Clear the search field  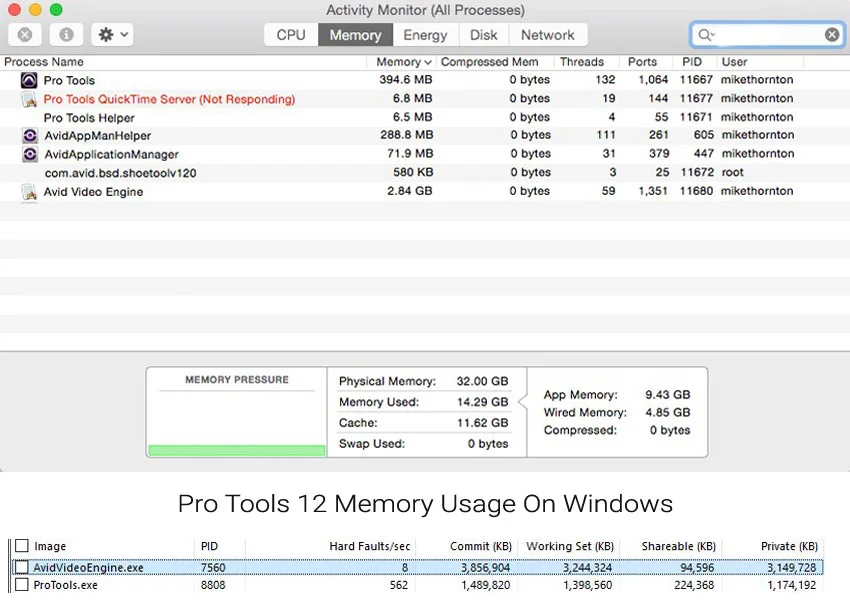point(832,35)
